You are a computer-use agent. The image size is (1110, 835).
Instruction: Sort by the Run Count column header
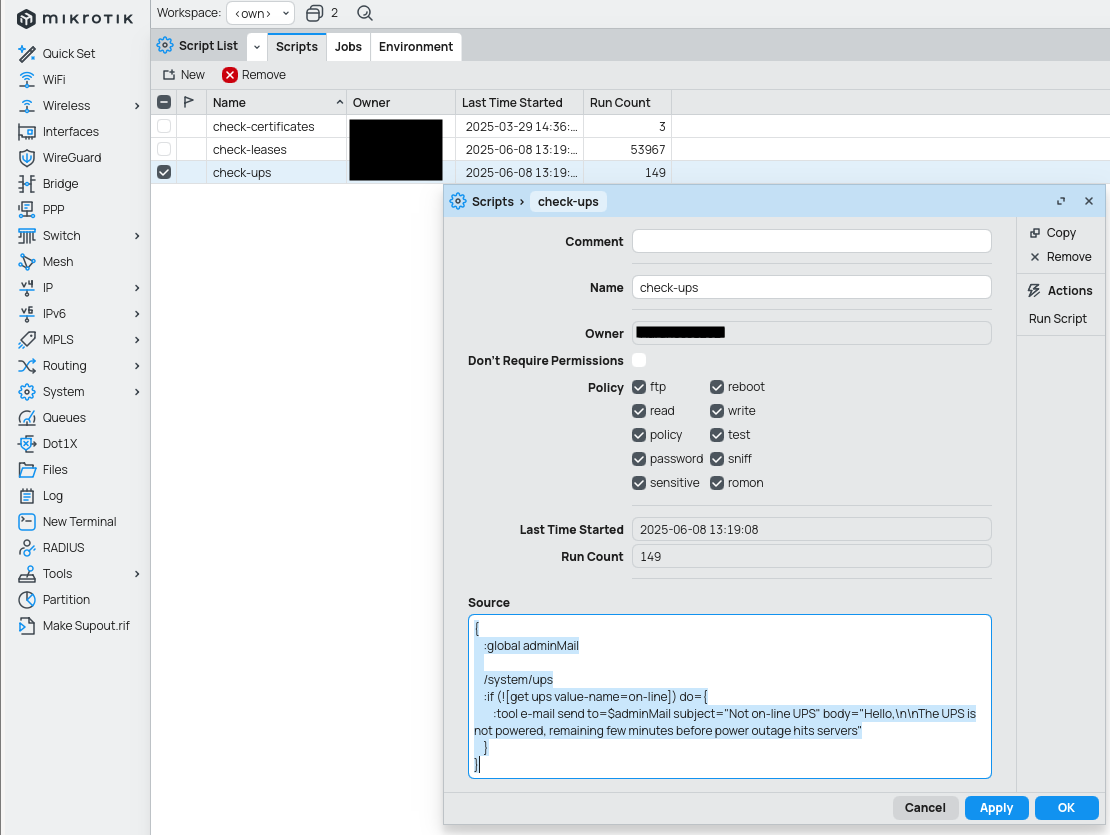point(627,103)
